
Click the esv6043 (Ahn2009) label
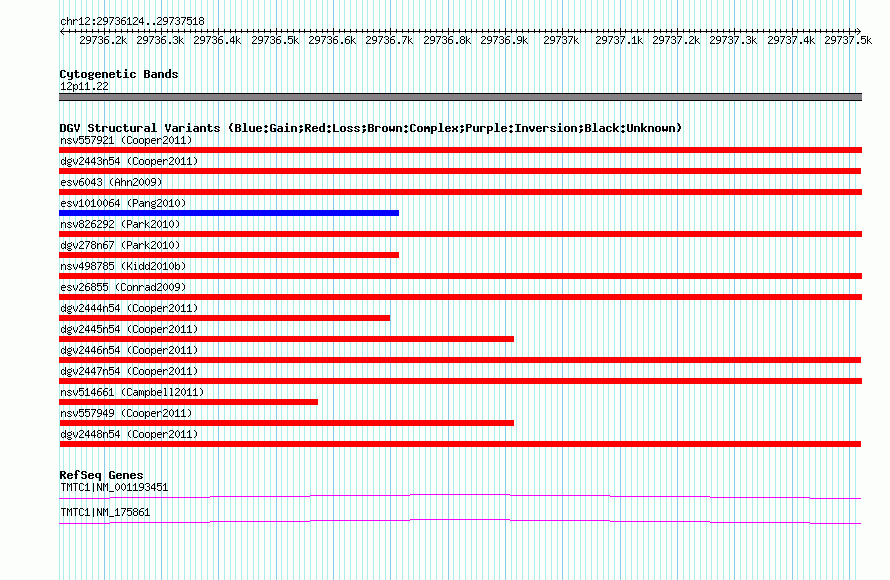click(x=111, y=182)
